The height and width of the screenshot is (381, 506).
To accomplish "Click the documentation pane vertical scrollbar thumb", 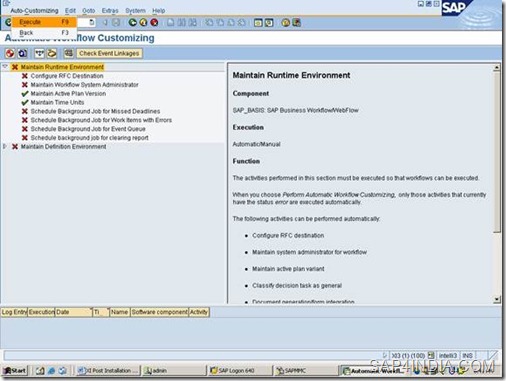I will point(497,152).
